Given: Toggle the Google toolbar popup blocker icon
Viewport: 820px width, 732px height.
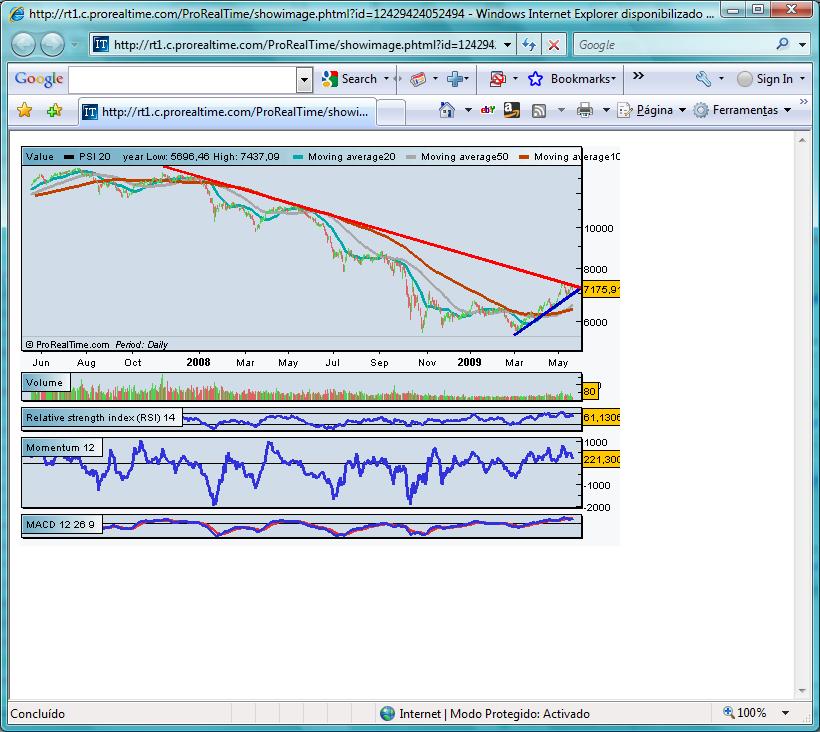Looking at the screenshot, I should click(497, 79).
